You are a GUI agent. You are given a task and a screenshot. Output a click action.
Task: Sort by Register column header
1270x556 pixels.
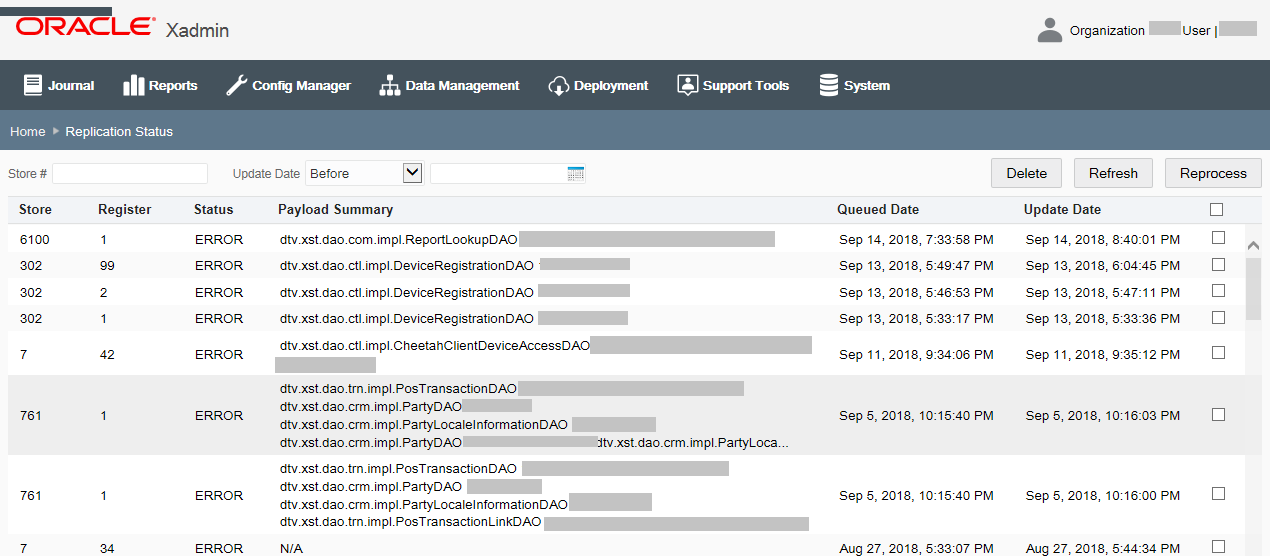(x=125, y=210)
